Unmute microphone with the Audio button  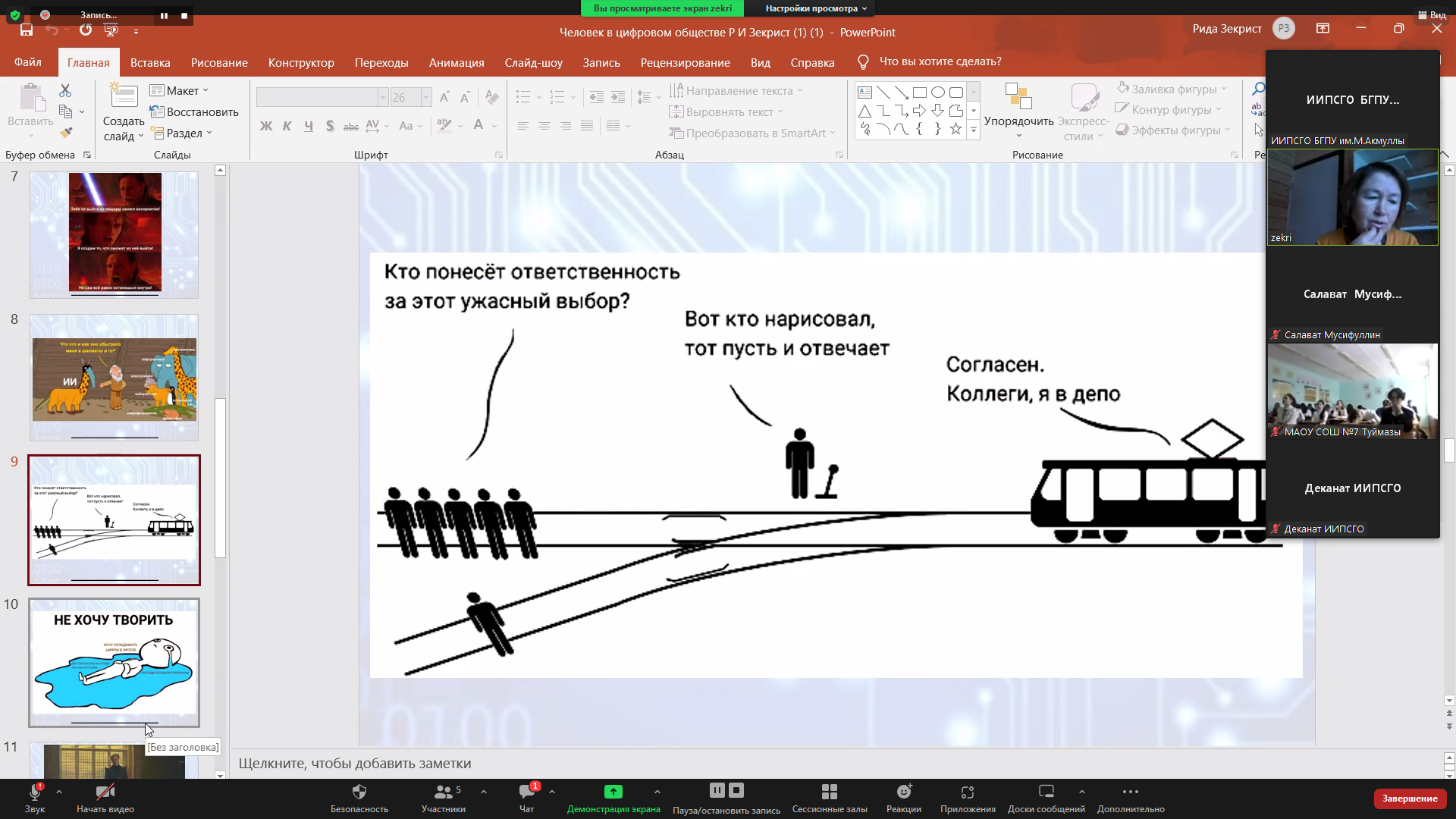(35, 792)
